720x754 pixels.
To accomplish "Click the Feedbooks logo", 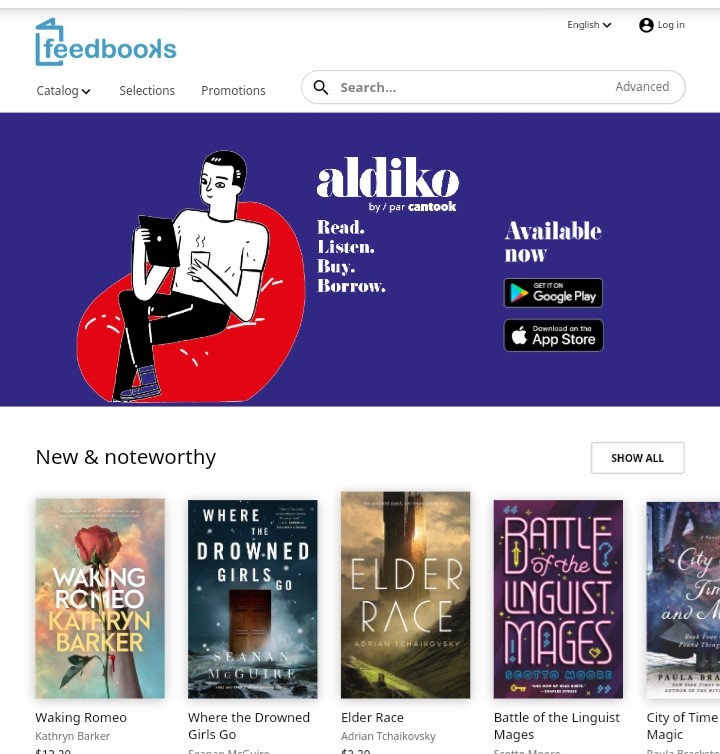I will point(106,42).
